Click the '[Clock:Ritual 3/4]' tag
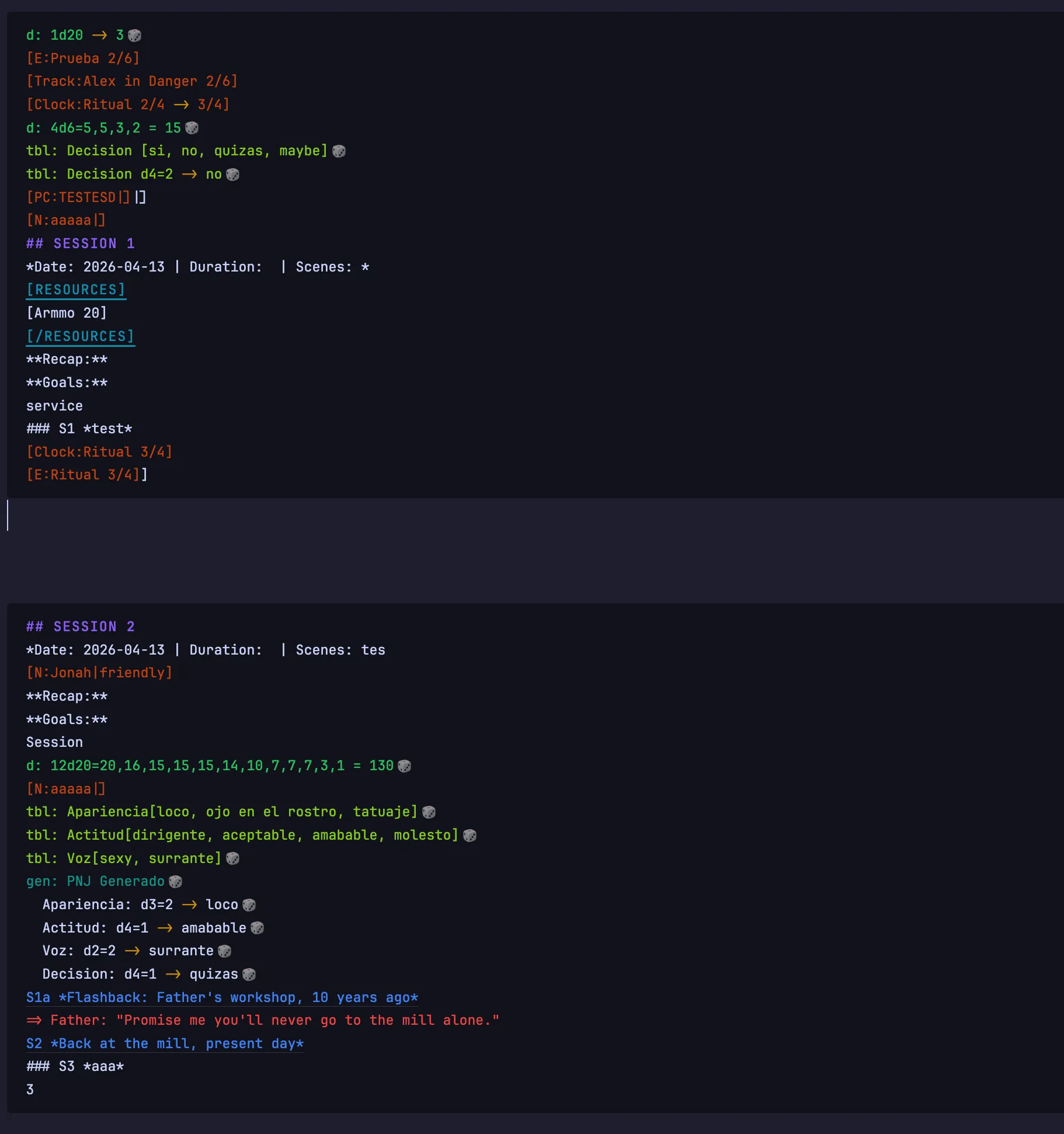Viewport: 1064px width, 1134px height. point(99,452)
